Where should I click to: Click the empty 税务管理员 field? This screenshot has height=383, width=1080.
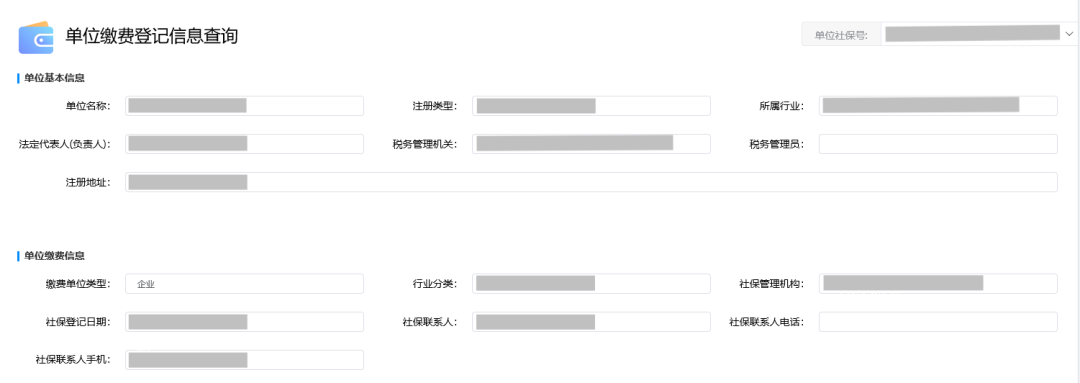pyautogui.click(x=938, y=144)
